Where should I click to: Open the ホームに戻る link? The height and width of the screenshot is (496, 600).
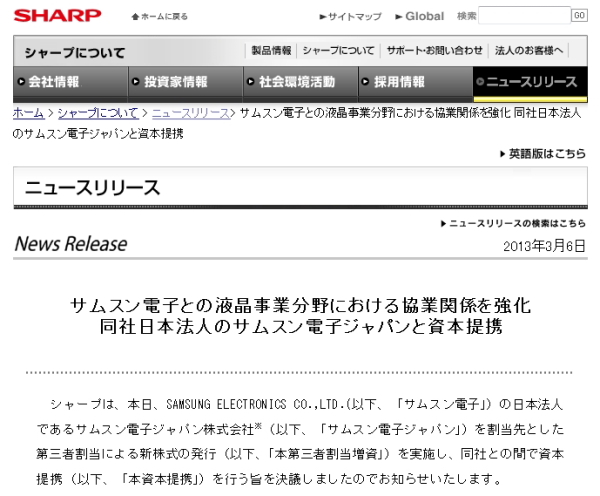(x=165, y=16)
